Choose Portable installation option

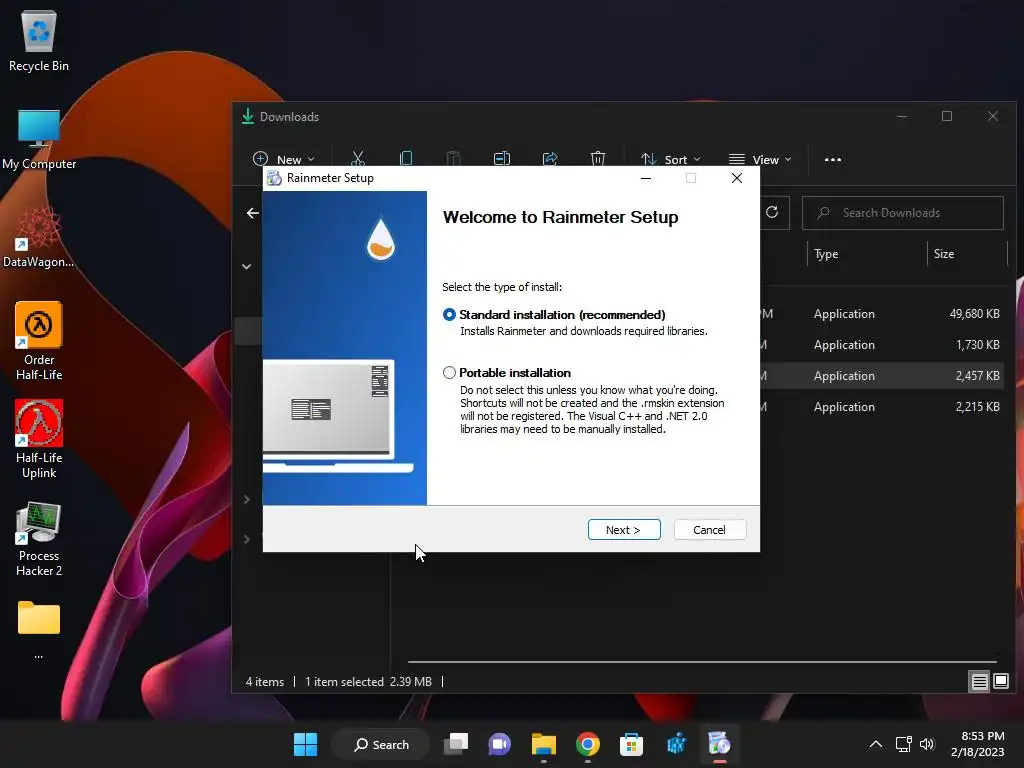click(x=449, y=373)
